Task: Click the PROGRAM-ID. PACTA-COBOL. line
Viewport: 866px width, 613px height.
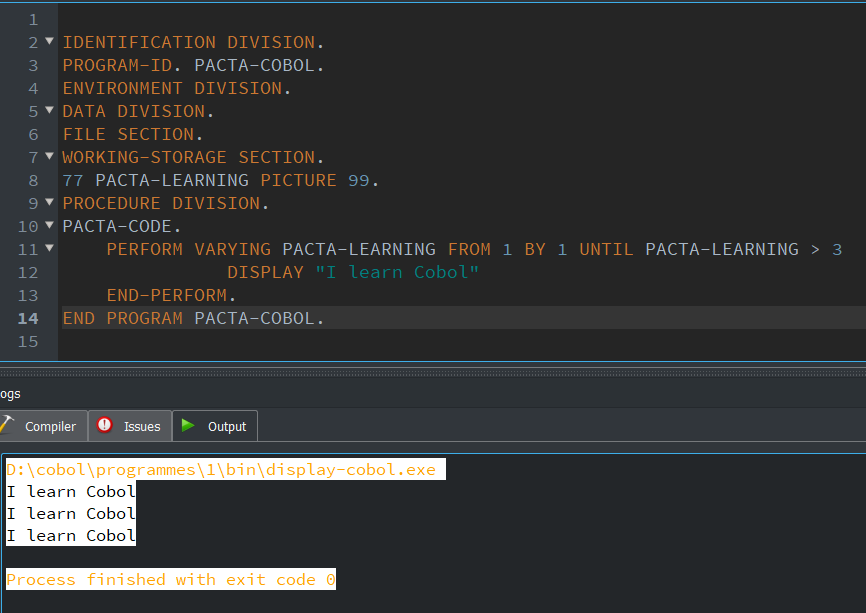Action: coord(193,65)
